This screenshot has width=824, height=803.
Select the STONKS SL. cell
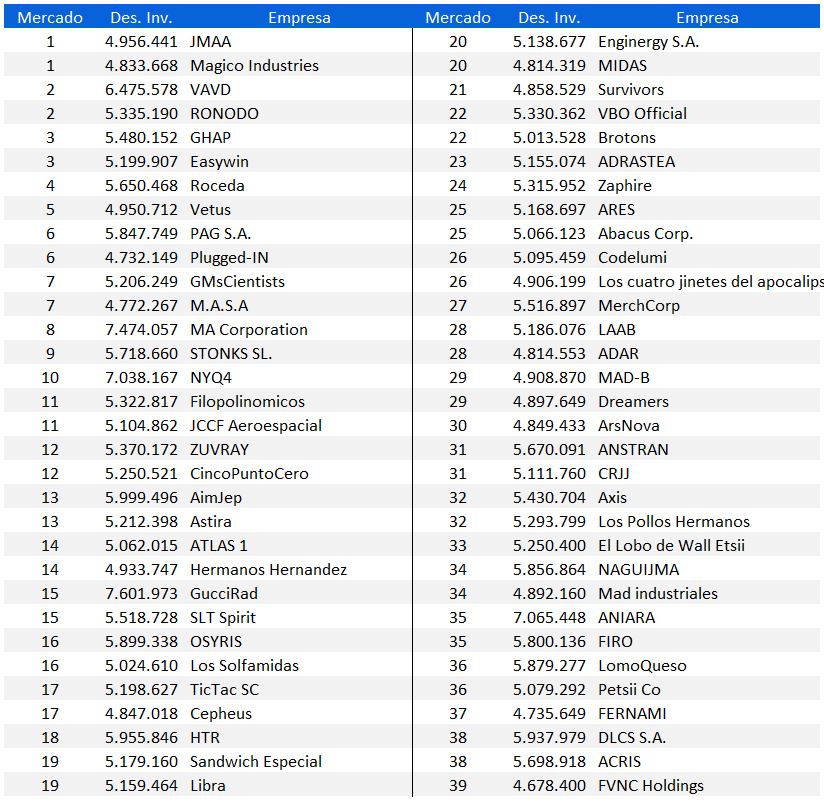point(231,354)
